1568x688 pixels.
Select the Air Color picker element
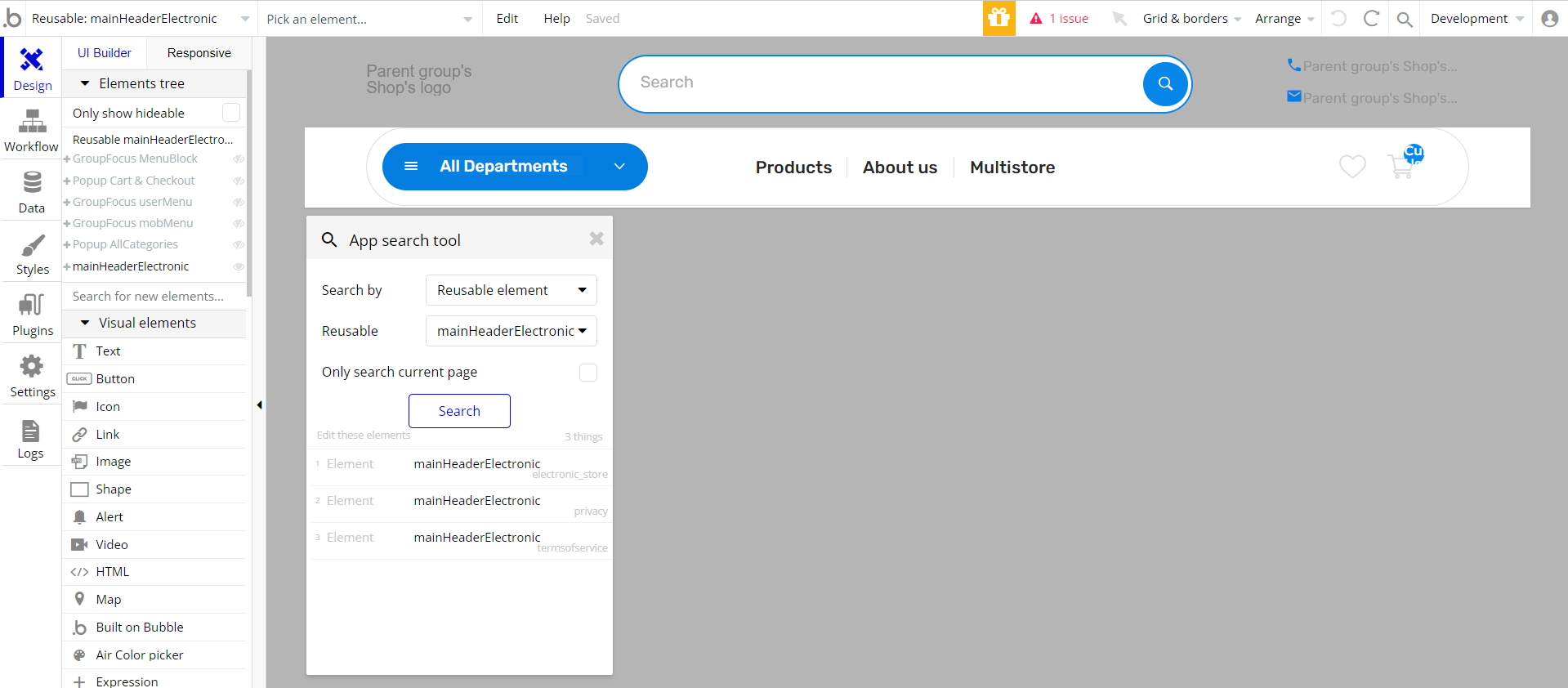[x=139, y=654]
